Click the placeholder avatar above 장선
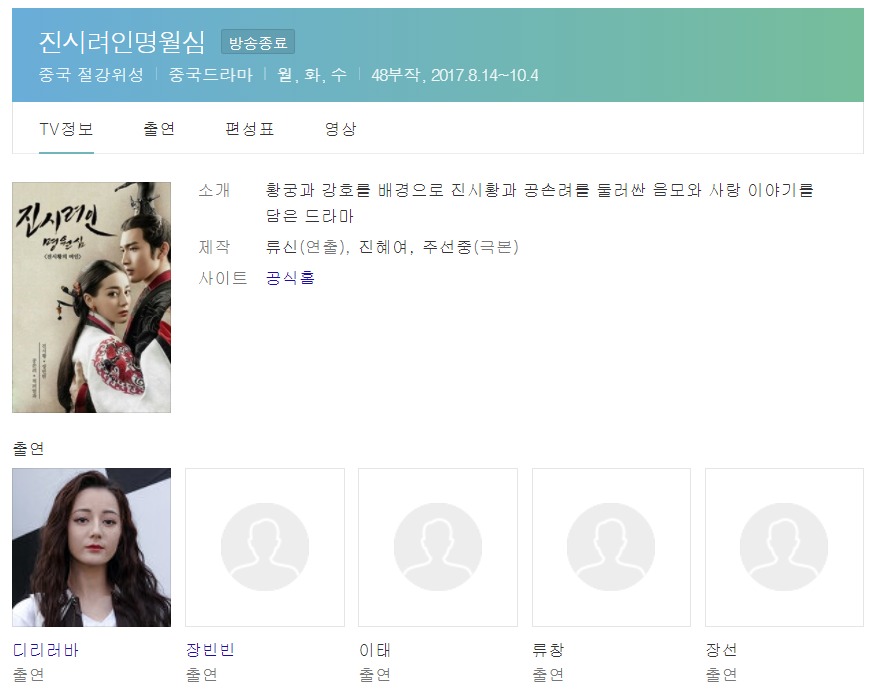Screen dimensions: 872x698 click(784, 547)
